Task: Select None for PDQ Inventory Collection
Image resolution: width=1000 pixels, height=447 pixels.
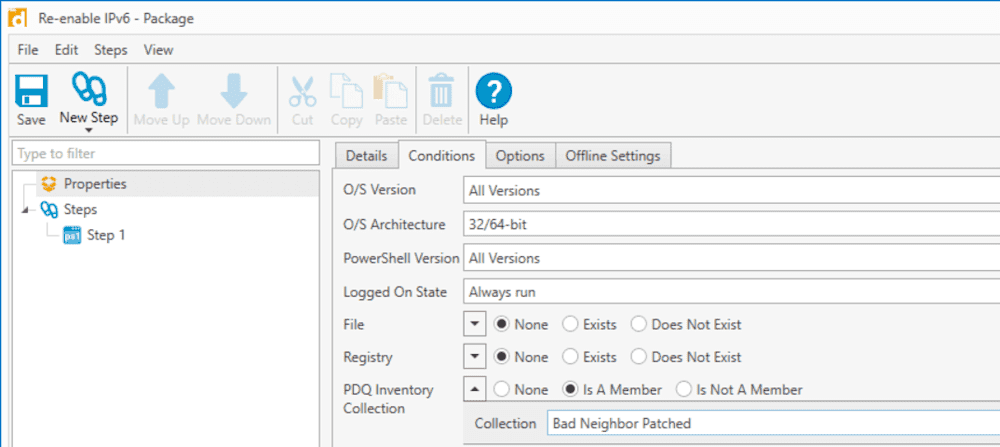Action: [x=502, y=389]
